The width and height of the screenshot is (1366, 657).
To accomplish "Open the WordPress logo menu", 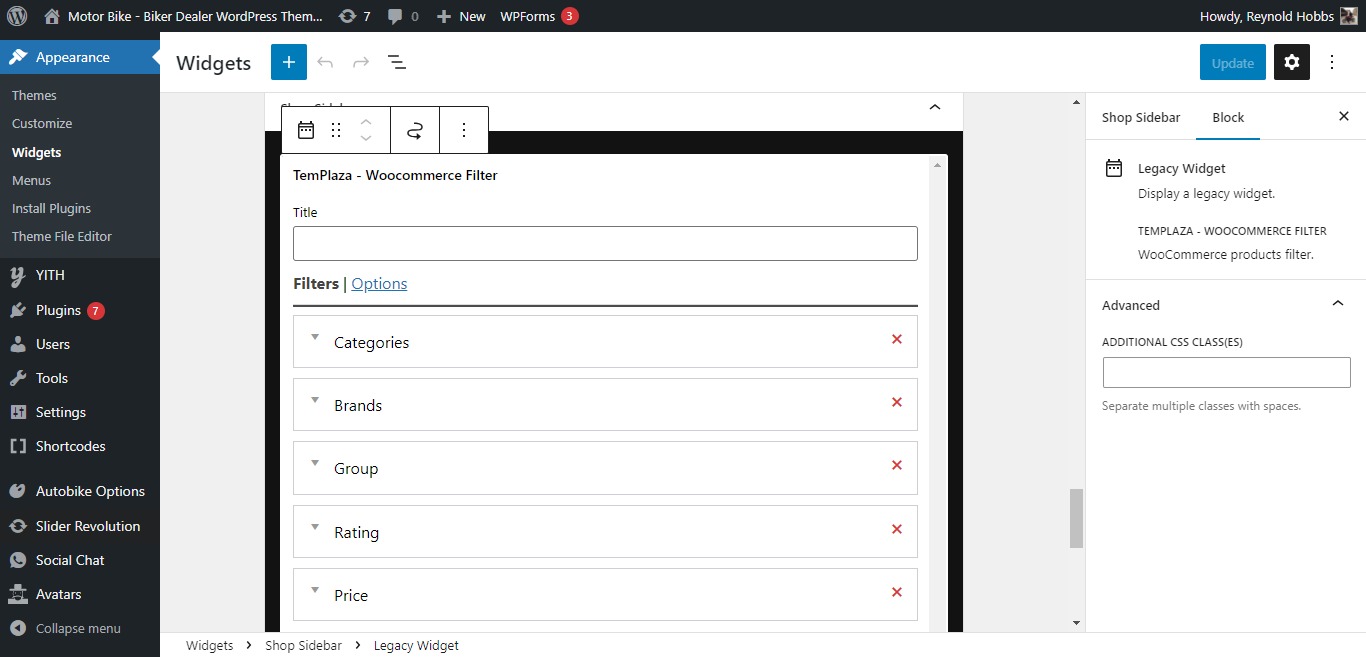I will click(17, 16).
